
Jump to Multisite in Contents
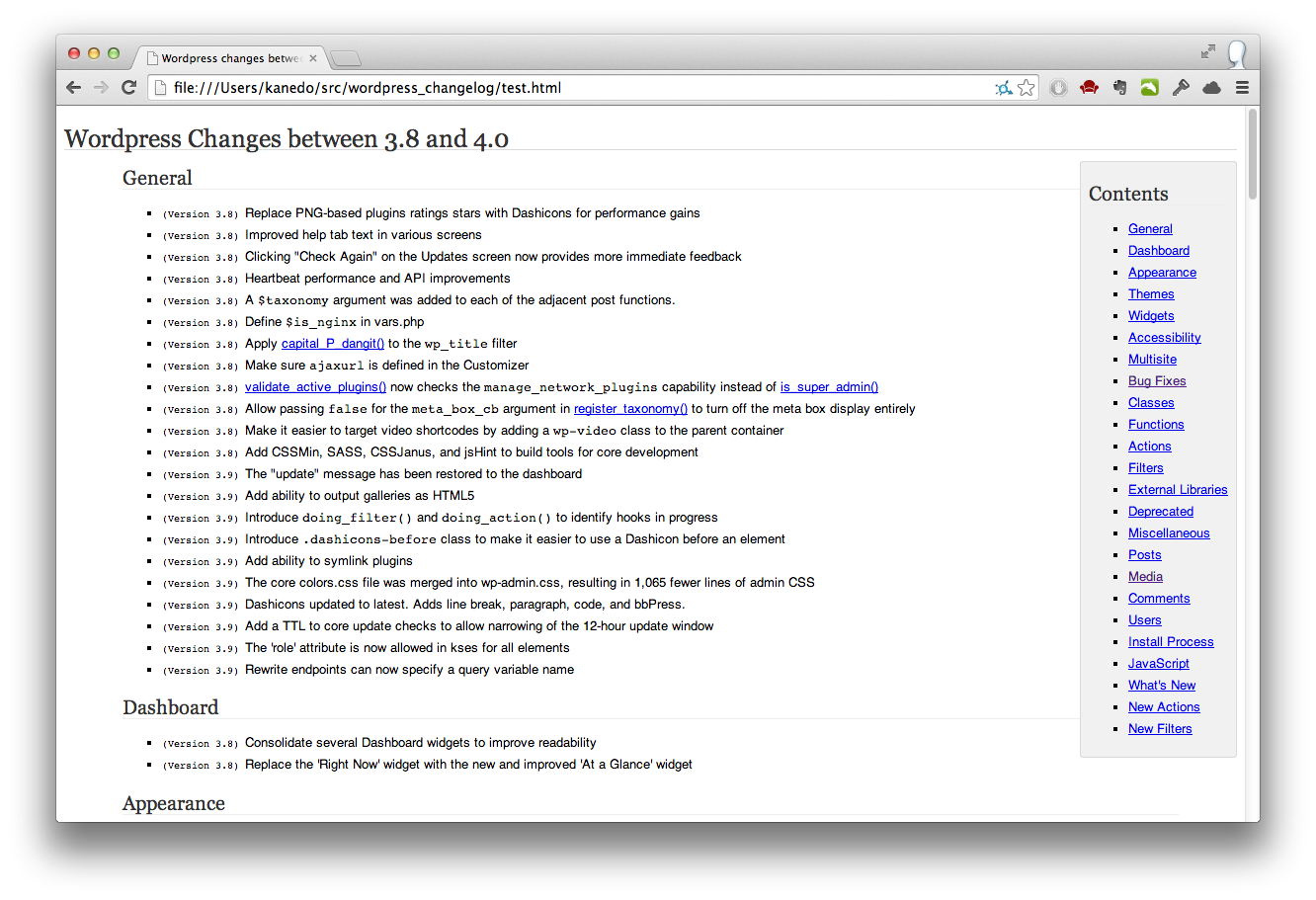pyautogui.click(x=1152, y=359)
